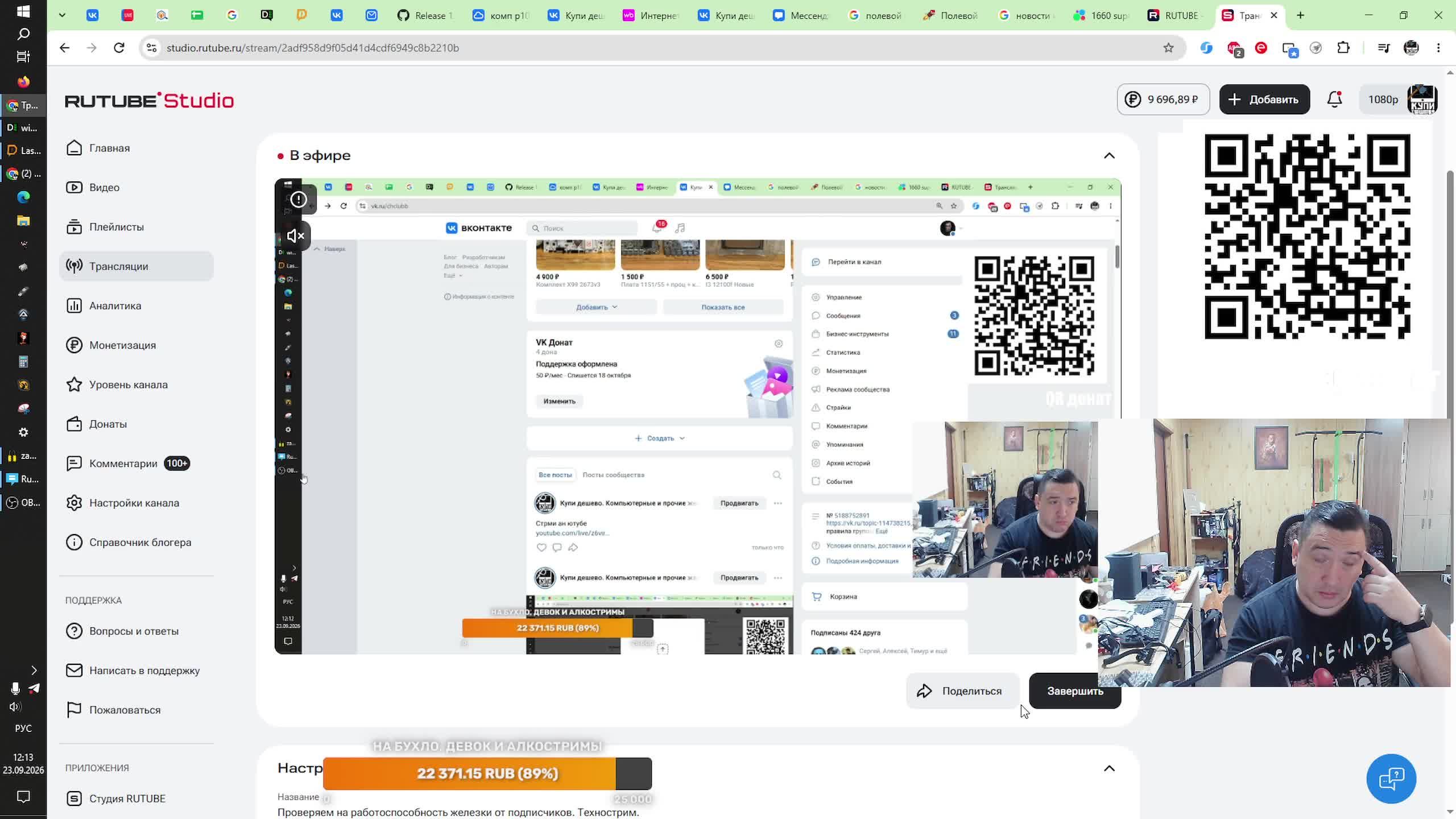The width and height of the screenshot is (1456, 819).
Task: Click the taskbar volume icon
Action: pyautogui.click(x=15, y=707)
